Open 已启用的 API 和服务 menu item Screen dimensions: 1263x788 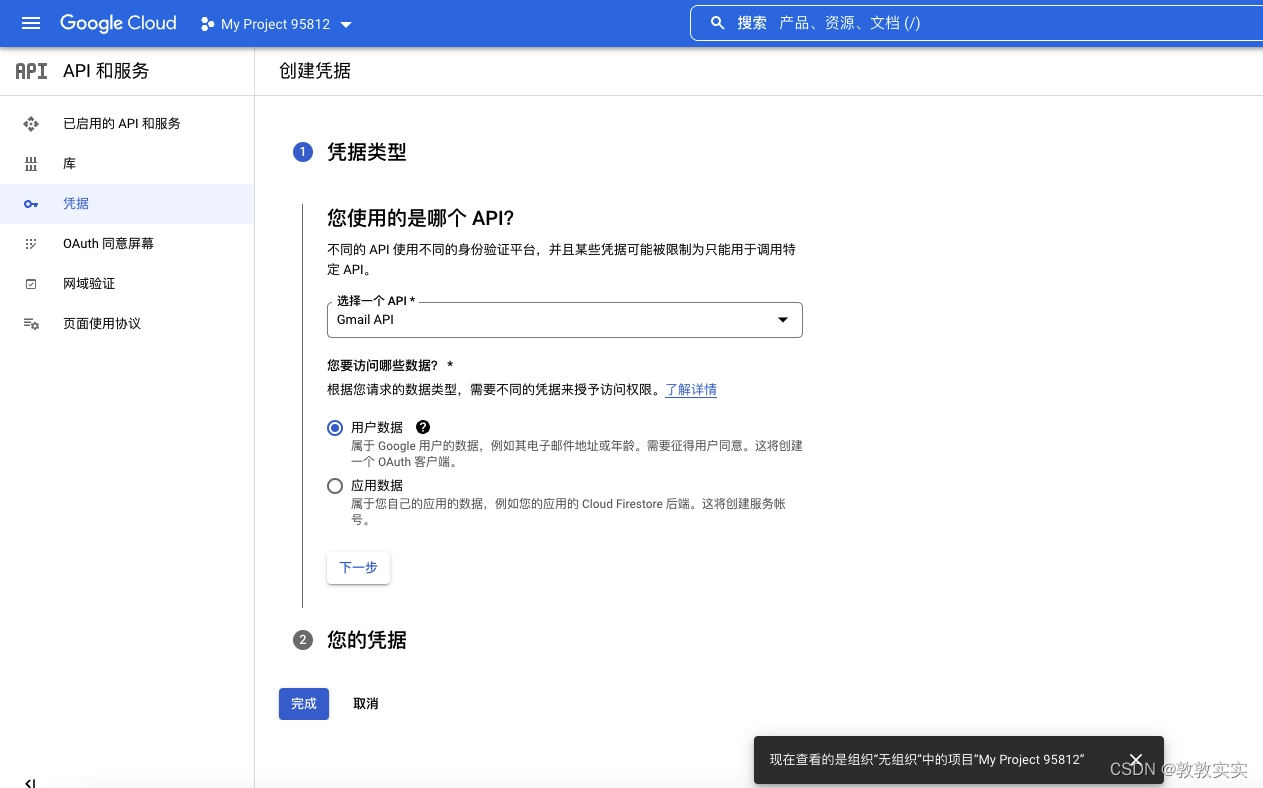point(122,124)
